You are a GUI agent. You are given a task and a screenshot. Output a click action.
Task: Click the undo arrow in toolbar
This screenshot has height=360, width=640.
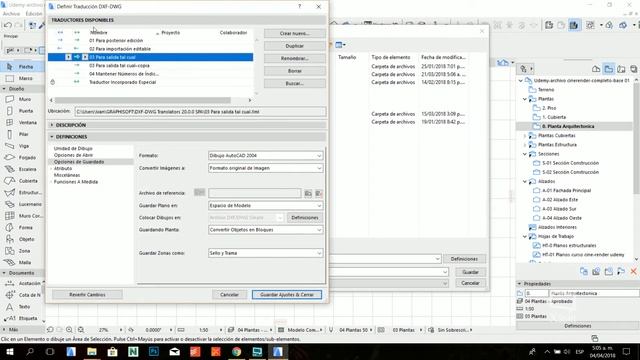[x=7, y=25]
